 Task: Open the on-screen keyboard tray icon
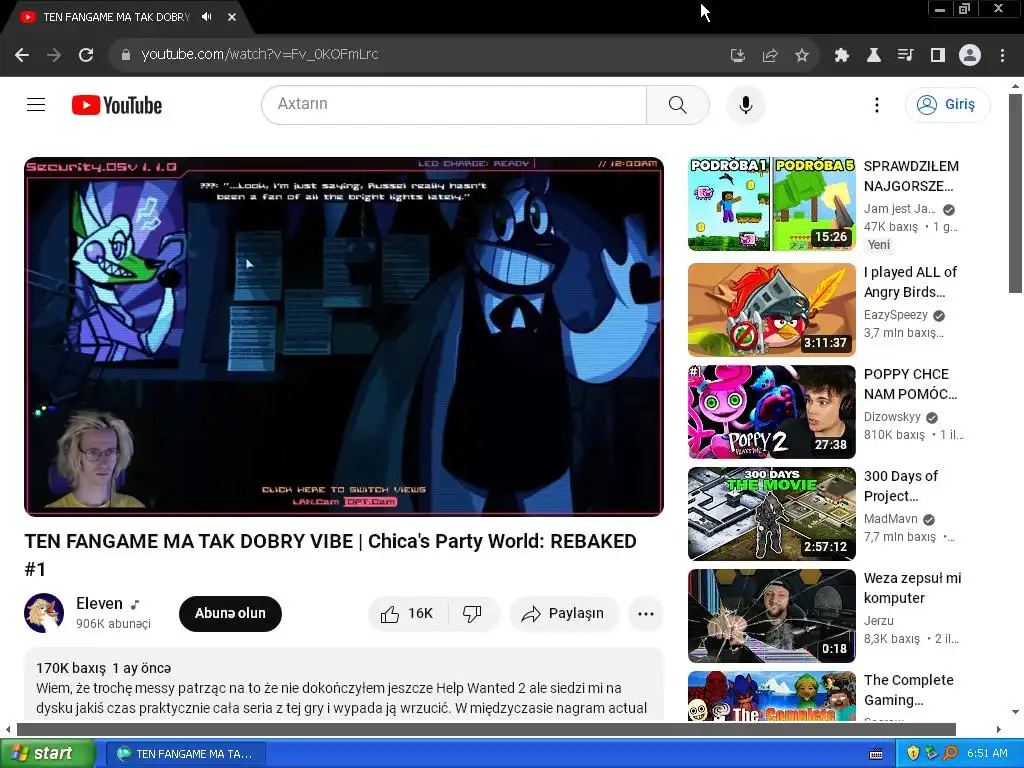tap(876, 754)
